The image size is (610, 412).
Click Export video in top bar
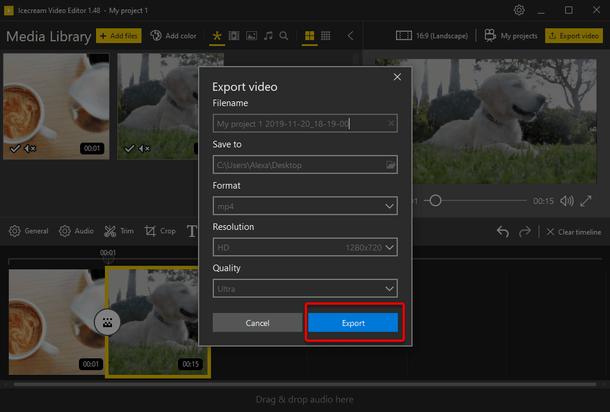[x=574, y=36]
